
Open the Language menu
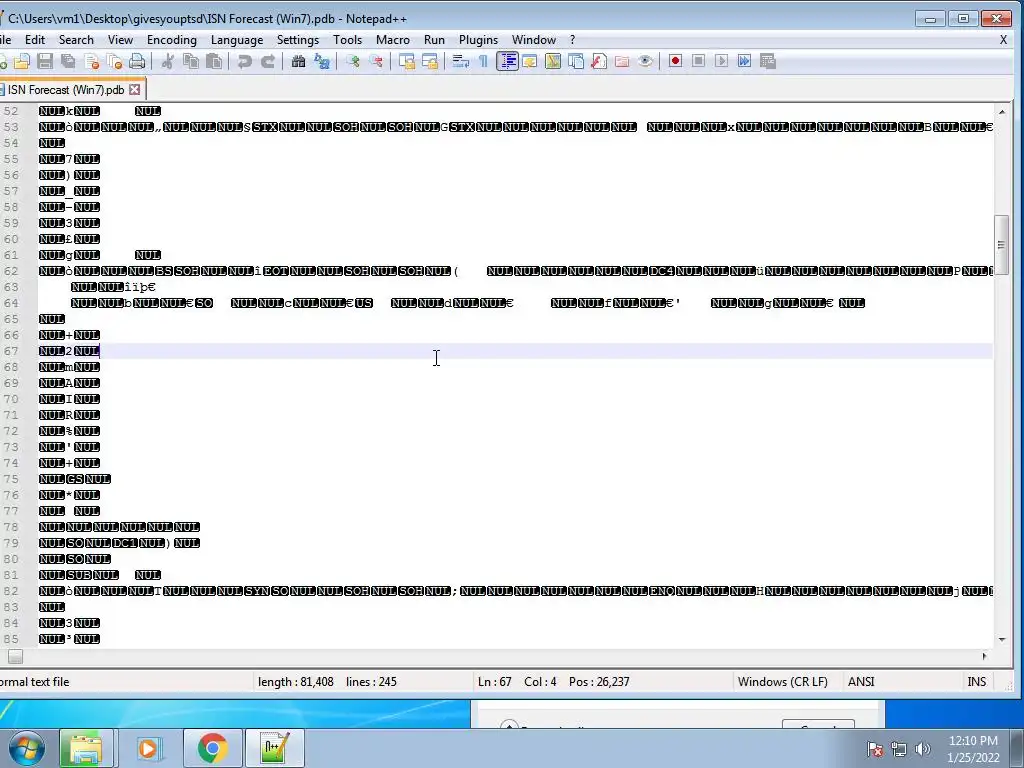[x=237, y=40]
